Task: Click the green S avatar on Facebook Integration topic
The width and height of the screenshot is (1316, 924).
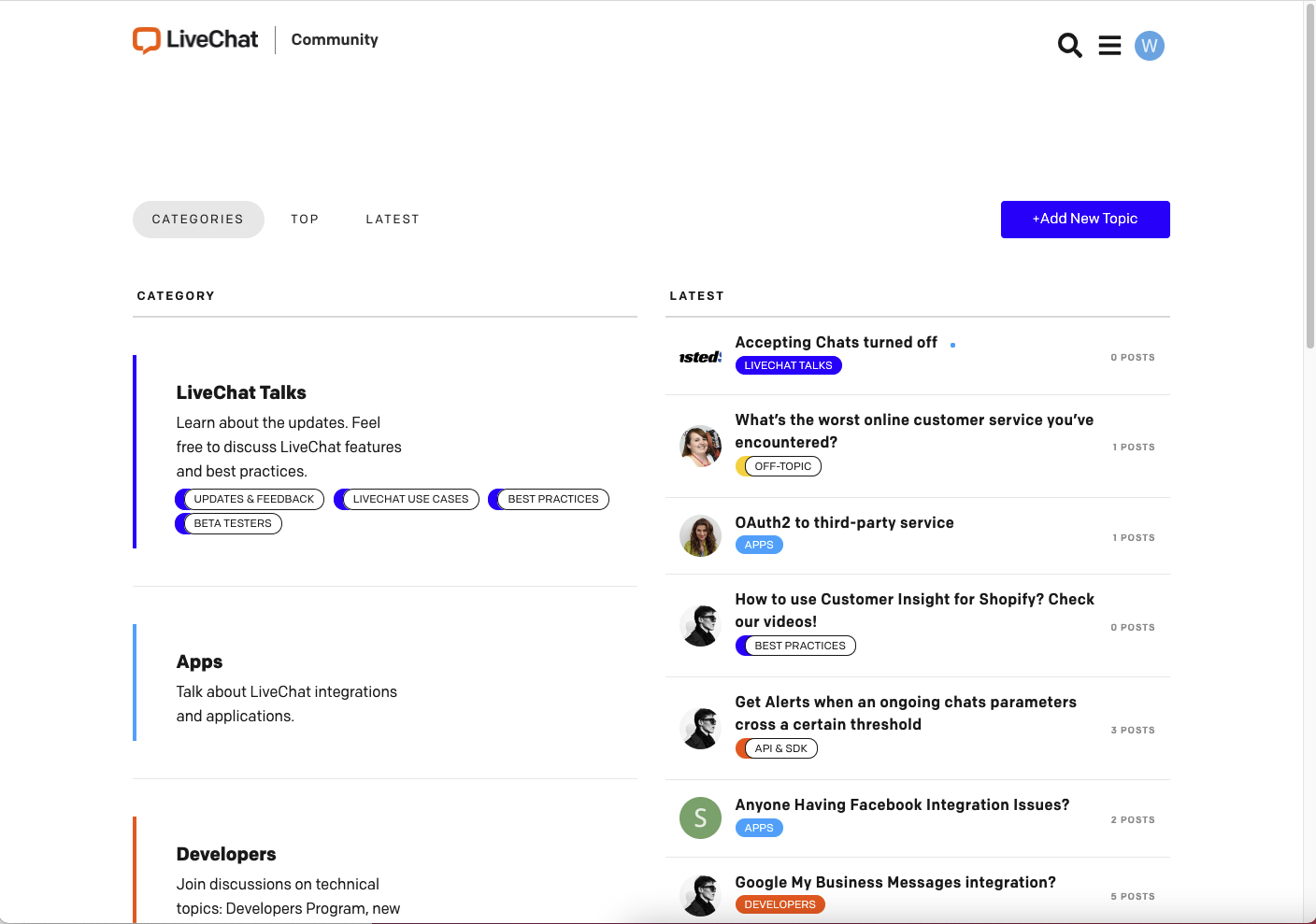Action: [x=700, y=817]
